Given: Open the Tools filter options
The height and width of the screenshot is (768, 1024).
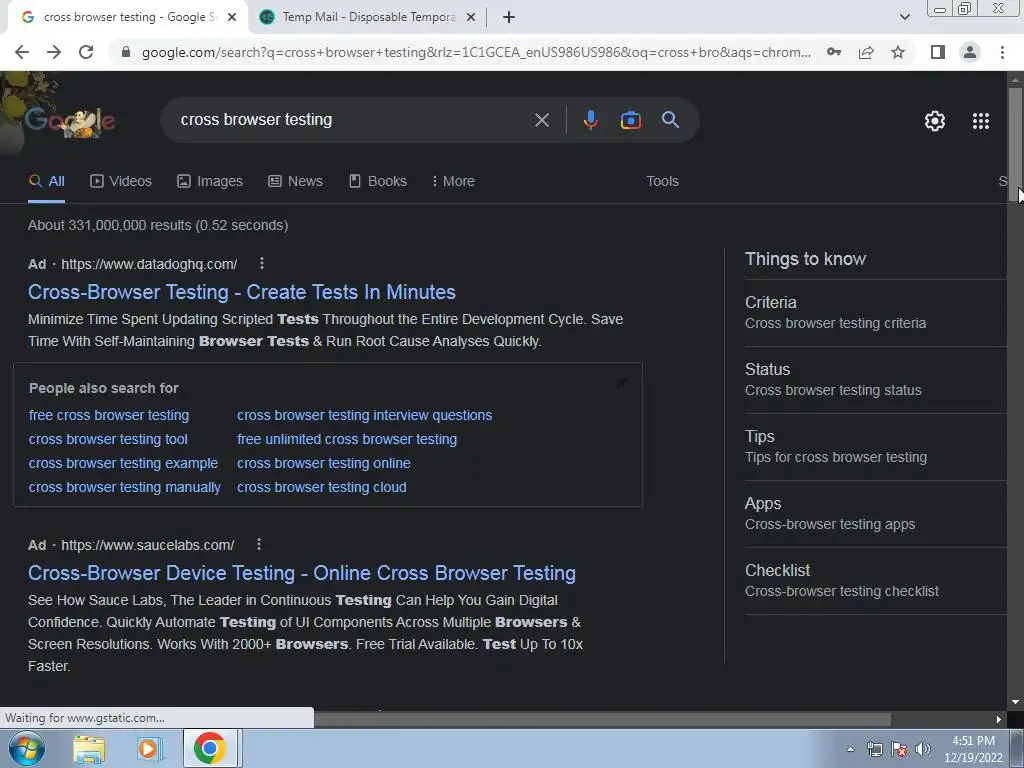Looking at the screenshot, I should coord(662,181).
